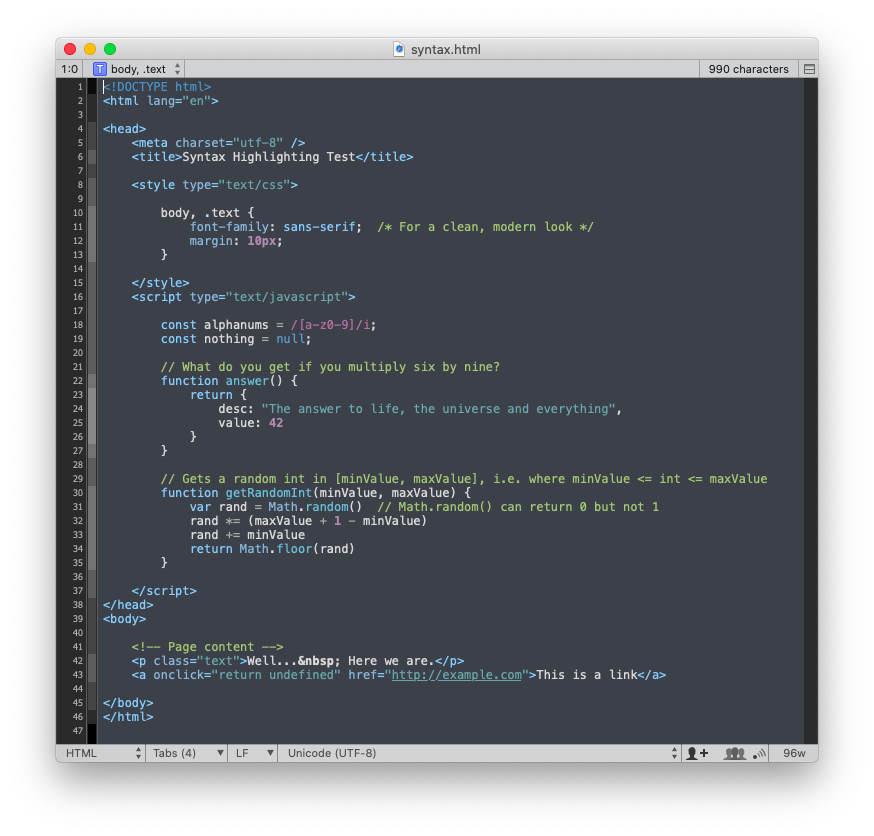
Task: Click the 1:0 cursor position indicator
Action: (70, 69)
